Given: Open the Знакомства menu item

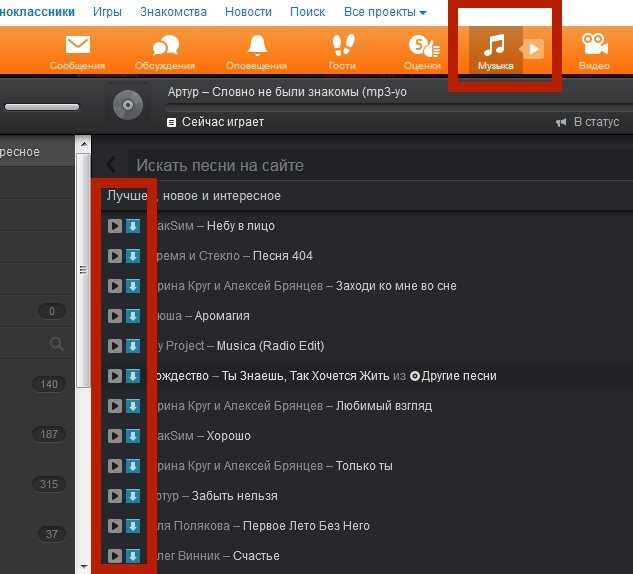Looking at the screenshot, I should (x=174, y=12).
